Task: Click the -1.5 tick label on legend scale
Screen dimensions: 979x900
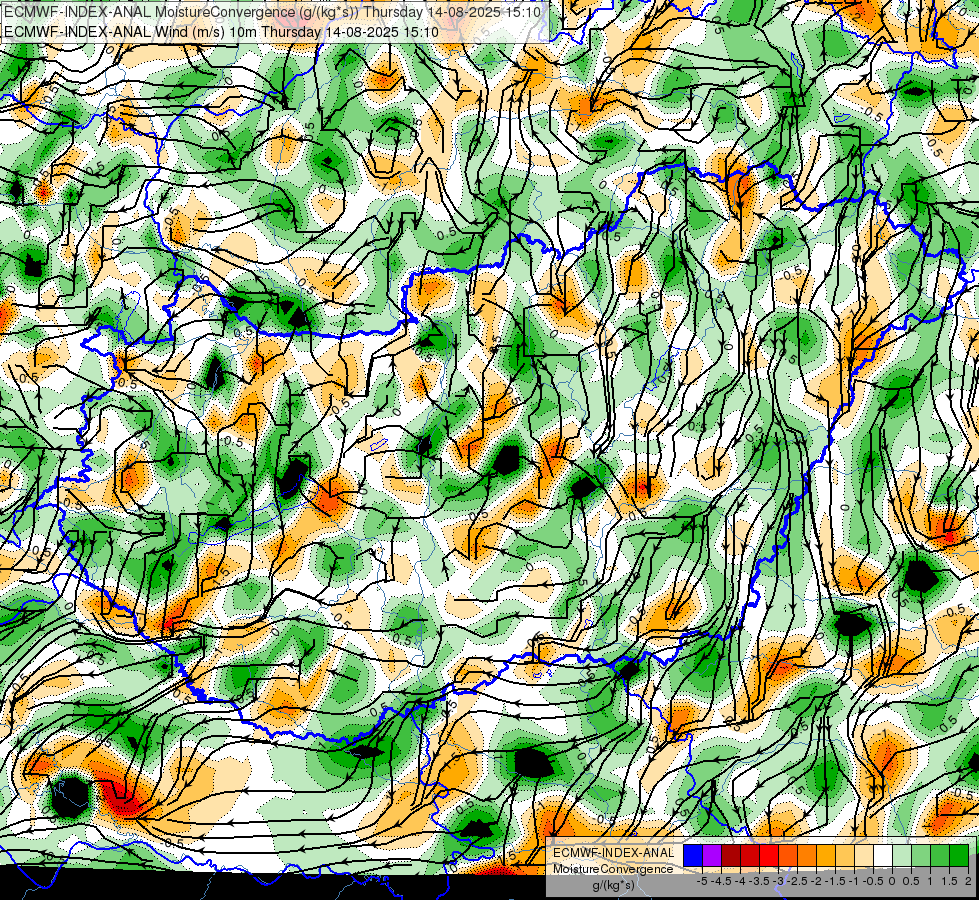Action: 835,881
